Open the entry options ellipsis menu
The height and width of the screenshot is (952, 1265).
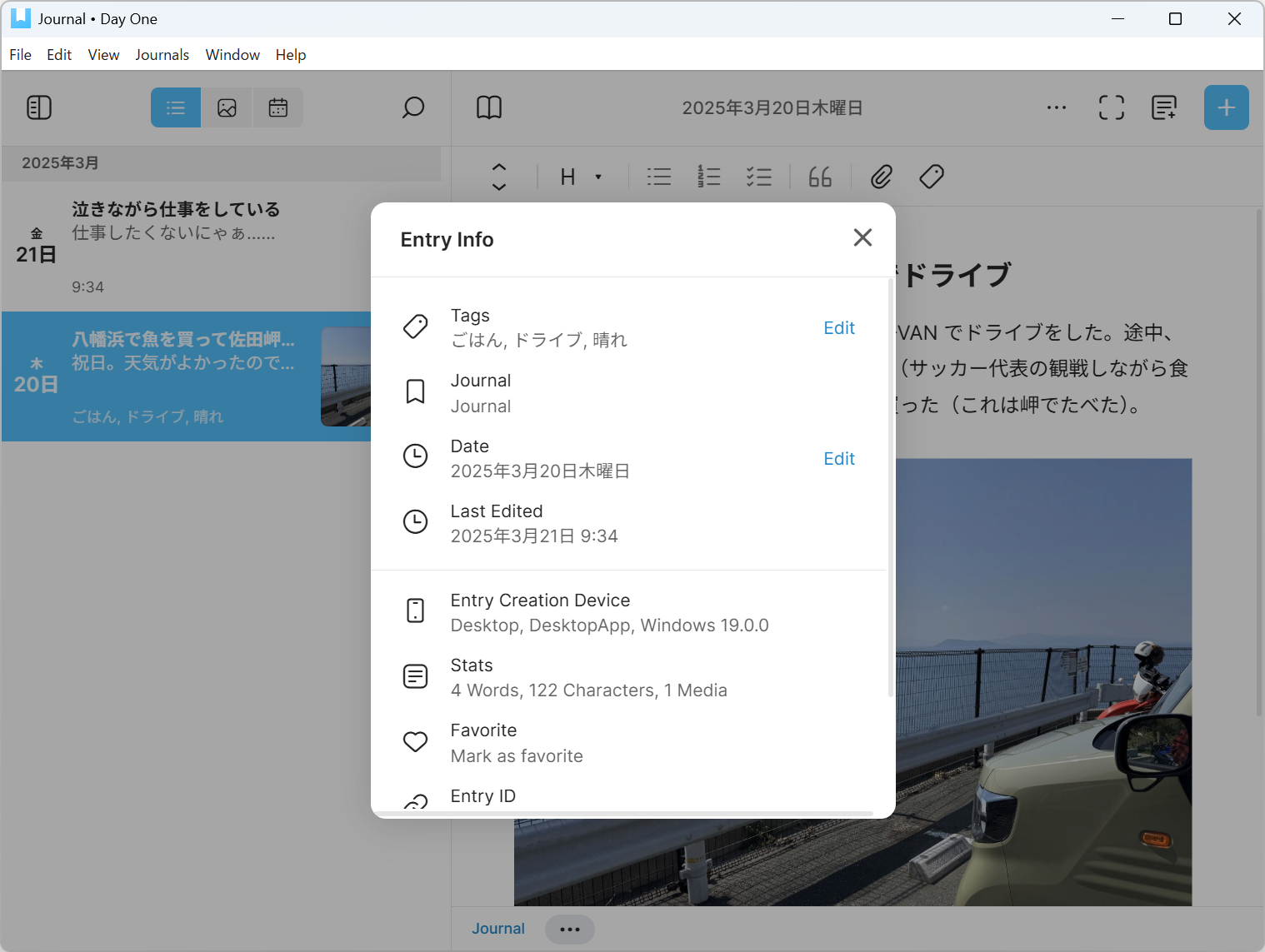tap(1056, 107)
